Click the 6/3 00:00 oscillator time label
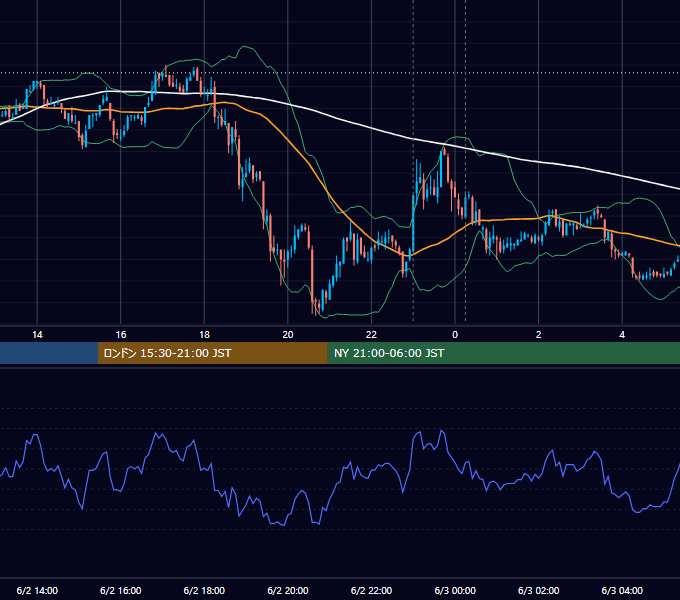The height and width of the screenshot is (600, 680). [x=455, y=590]
